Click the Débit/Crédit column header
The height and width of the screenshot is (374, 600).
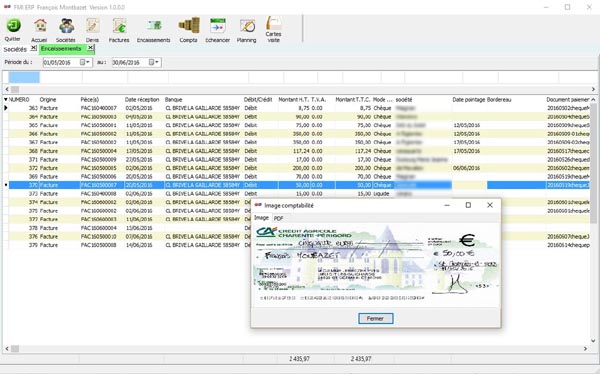tap(258, 100)
